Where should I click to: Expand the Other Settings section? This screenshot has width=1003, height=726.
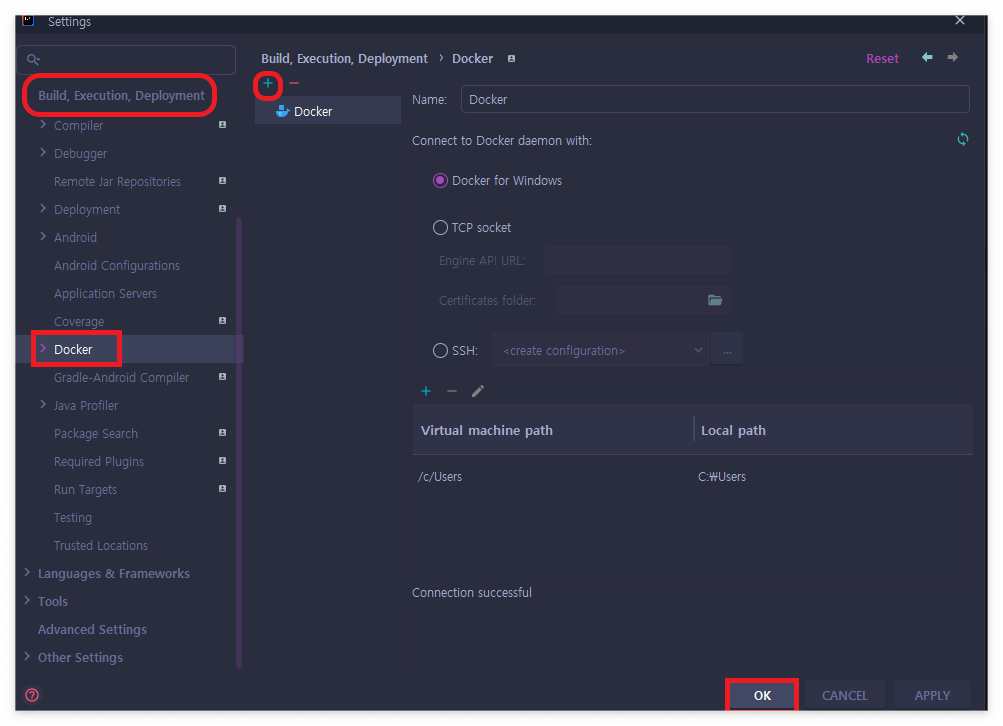(x=27, y=656)
